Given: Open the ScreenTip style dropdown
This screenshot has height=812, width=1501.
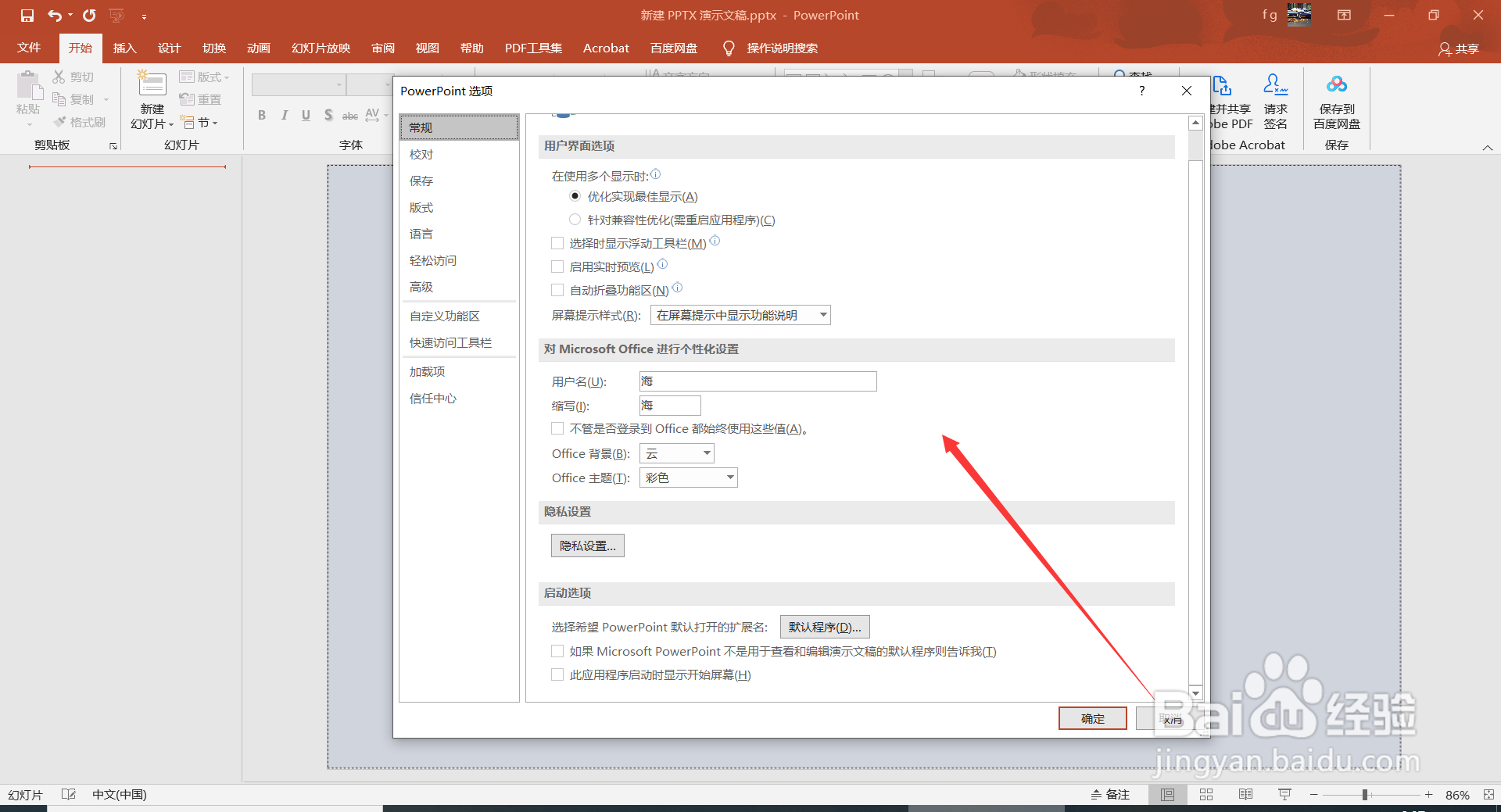Looking at the screenshot, I should coord(740,315).
